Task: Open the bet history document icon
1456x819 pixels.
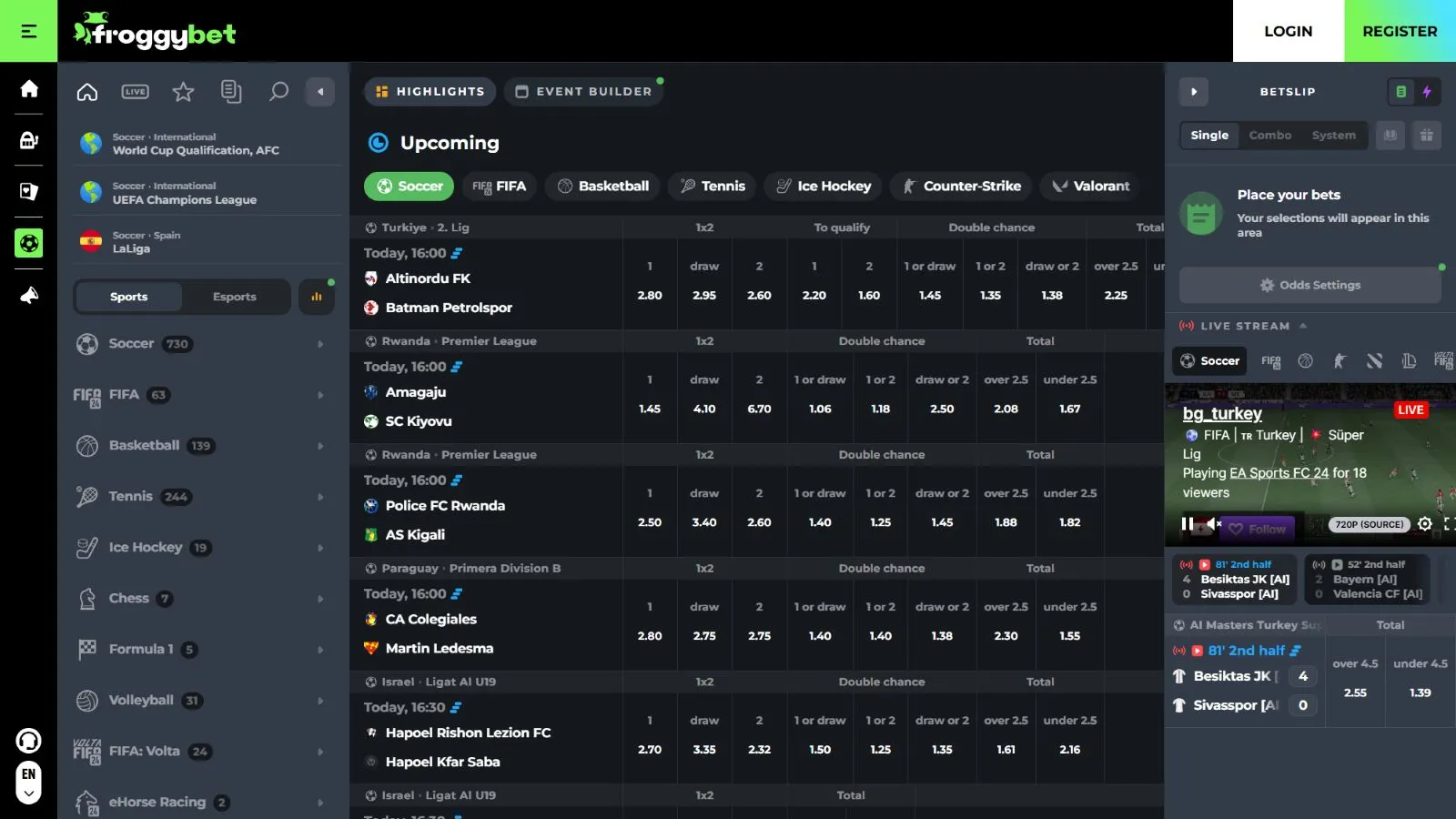Action: click(x=231, y=92)
